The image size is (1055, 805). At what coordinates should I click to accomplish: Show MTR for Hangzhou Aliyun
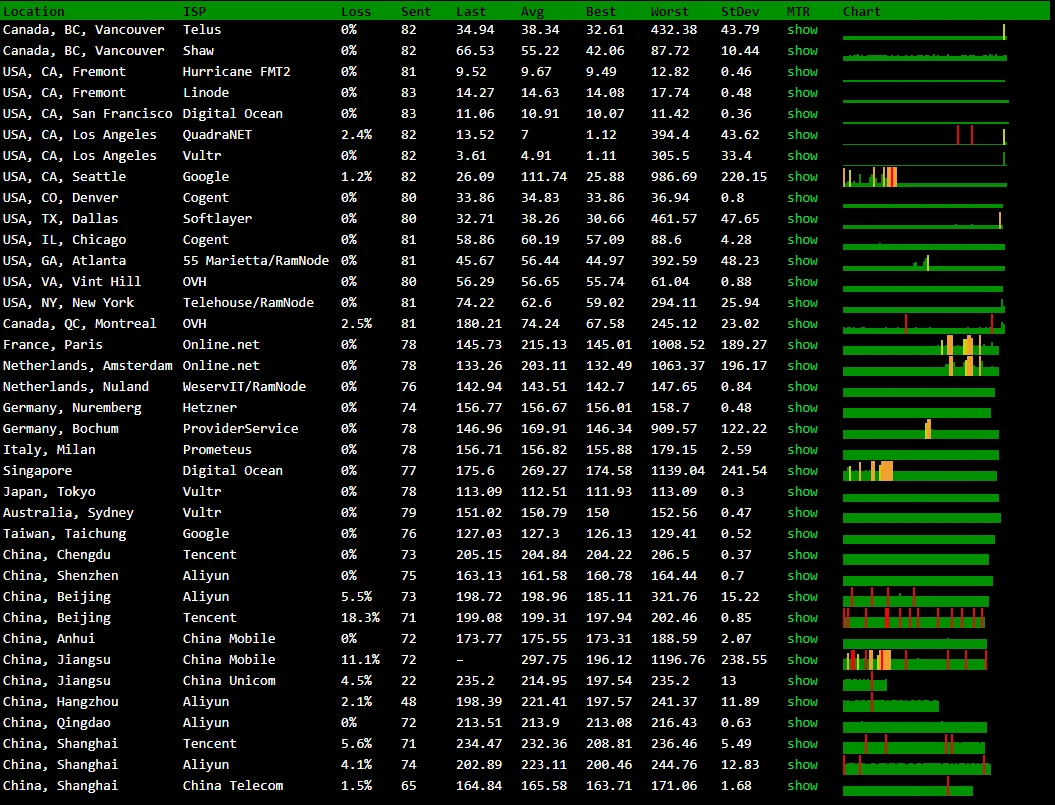click(x=803, y=701)
